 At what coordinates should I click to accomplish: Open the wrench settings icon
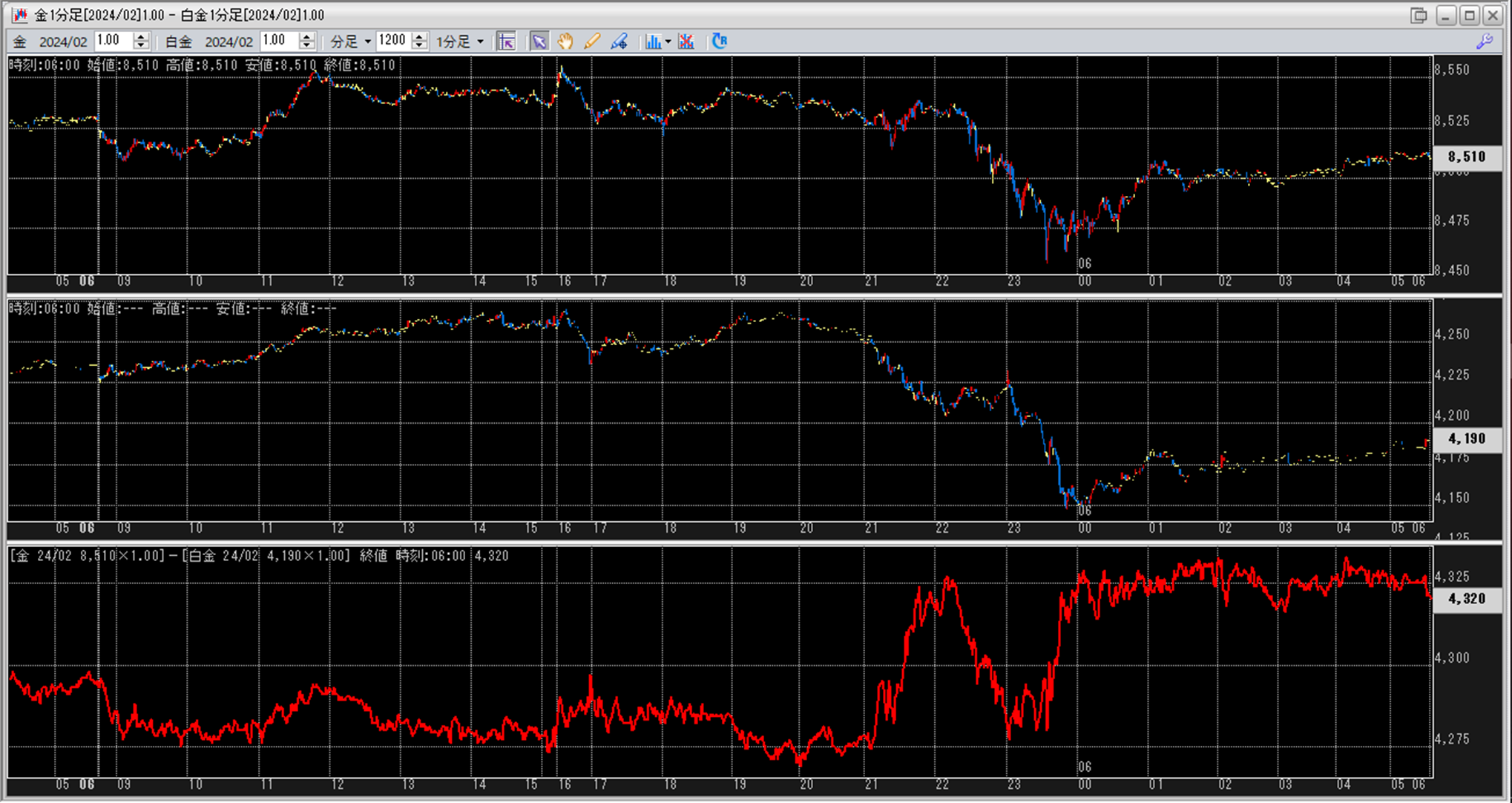(x=1484, y=42)
